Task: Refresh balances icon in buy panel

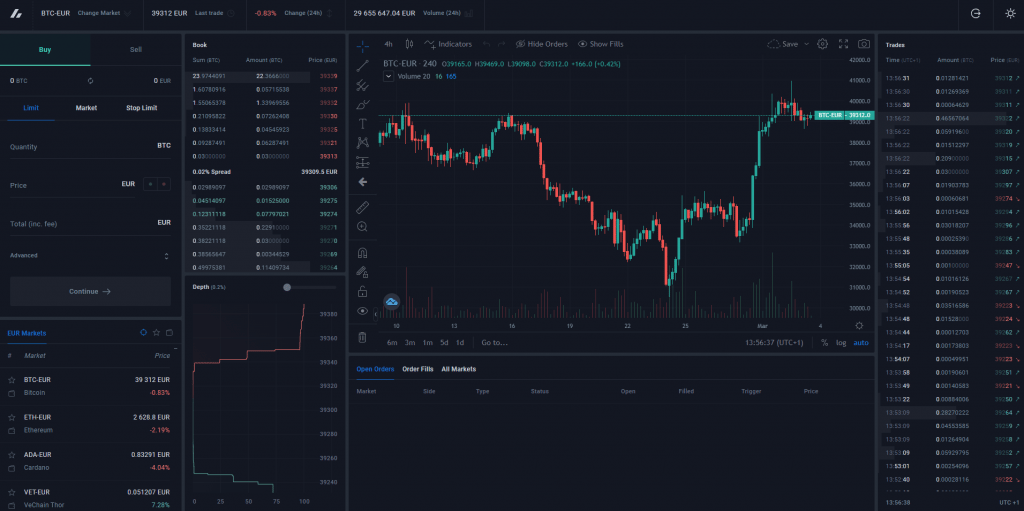Action: coord(90,80)
